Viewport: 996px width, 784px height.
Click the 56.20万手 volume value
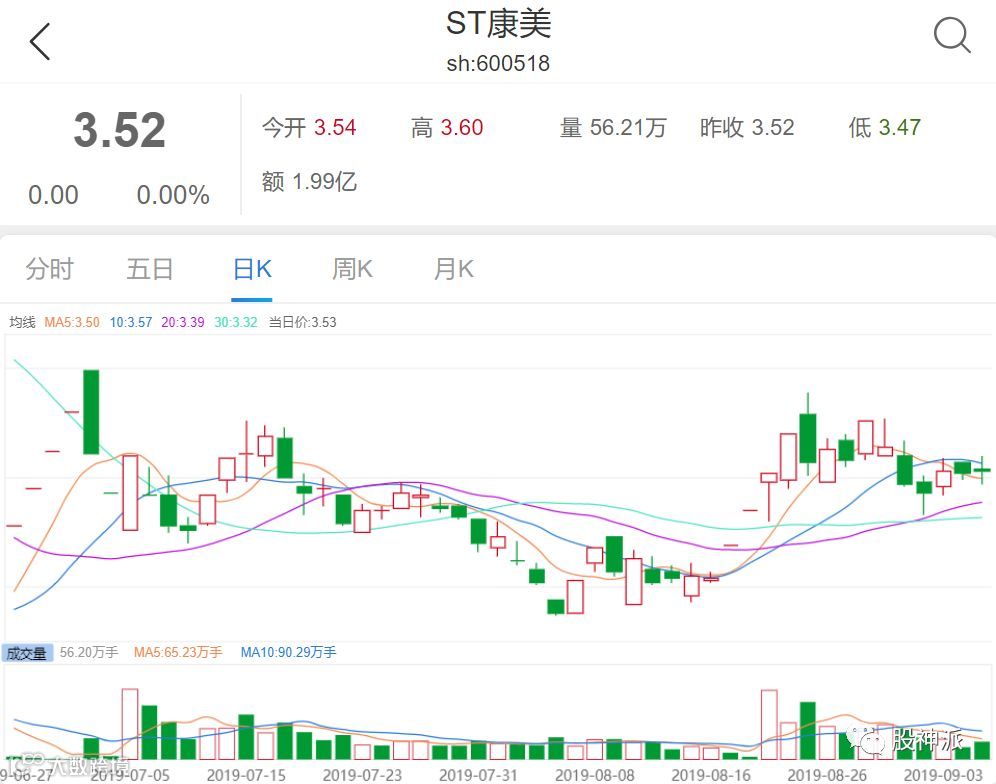point(89,652)
